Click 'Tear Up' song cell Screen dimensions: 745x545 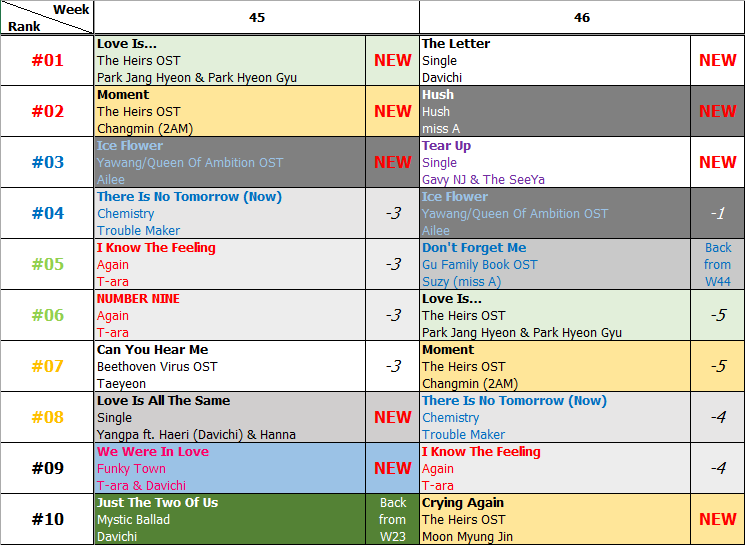click(x=555, y=162)
